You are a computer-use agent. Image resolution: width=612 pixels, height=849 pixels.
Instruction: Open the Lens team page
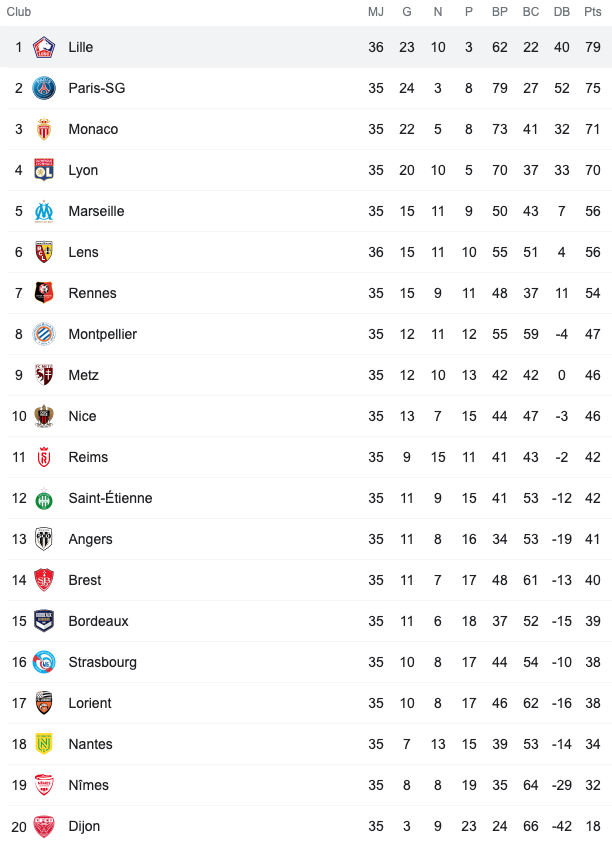tap(83, 252)
